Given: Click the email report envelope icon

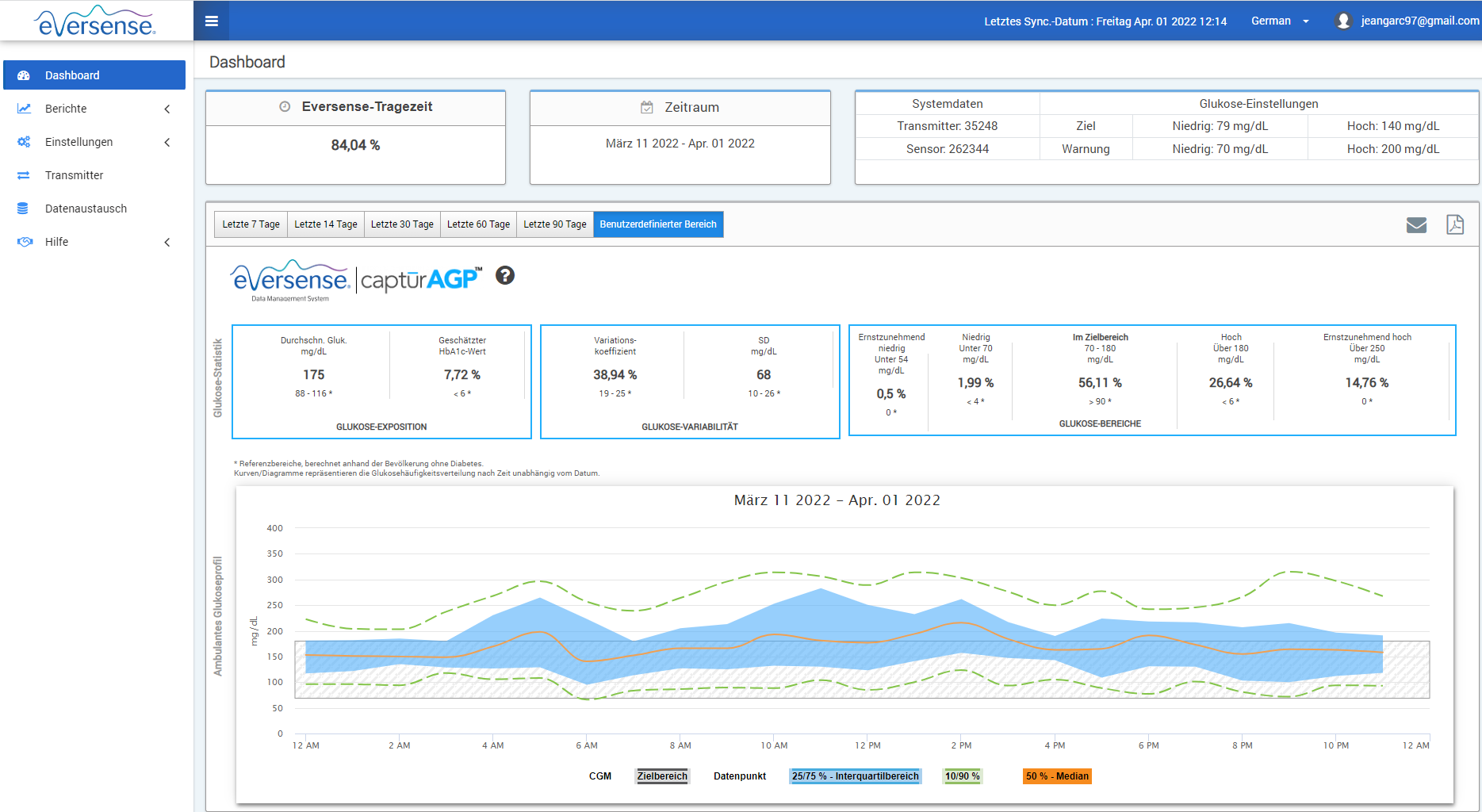Looking at the screenshot, I should pyautogui.click(x=1416, y=225).
